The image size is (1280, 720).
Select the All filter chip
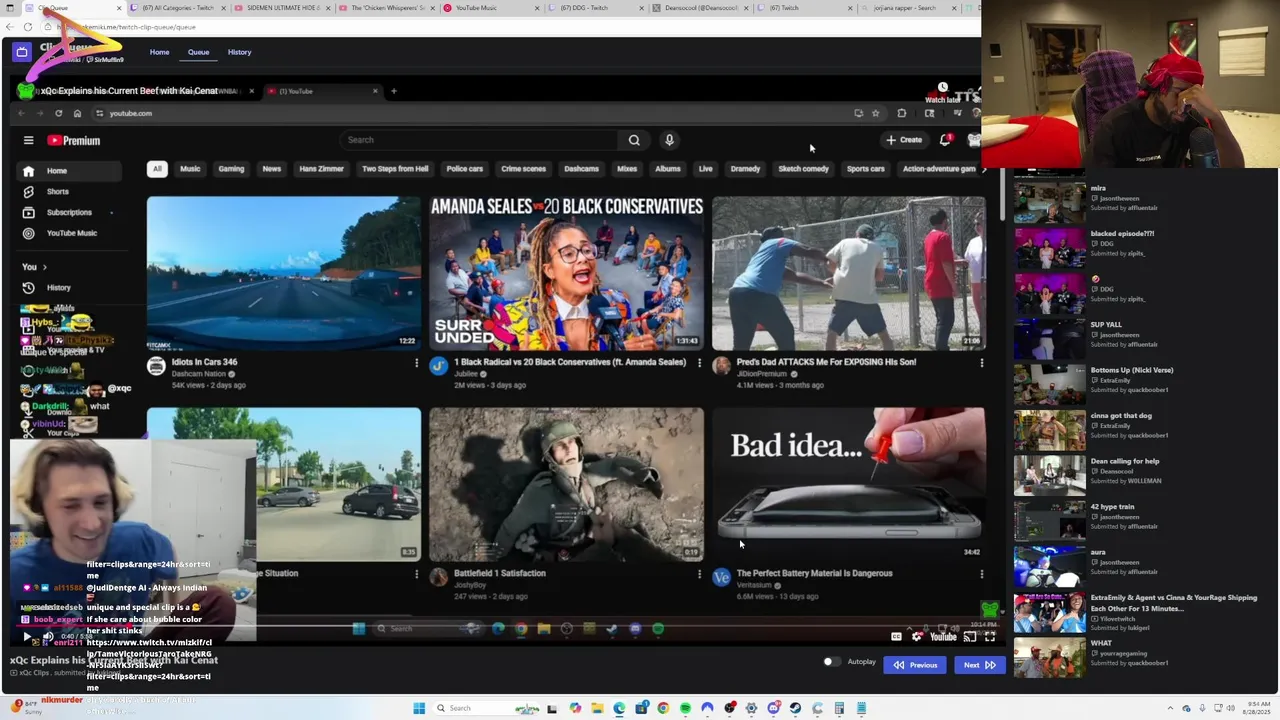click(x=157, y=169)
